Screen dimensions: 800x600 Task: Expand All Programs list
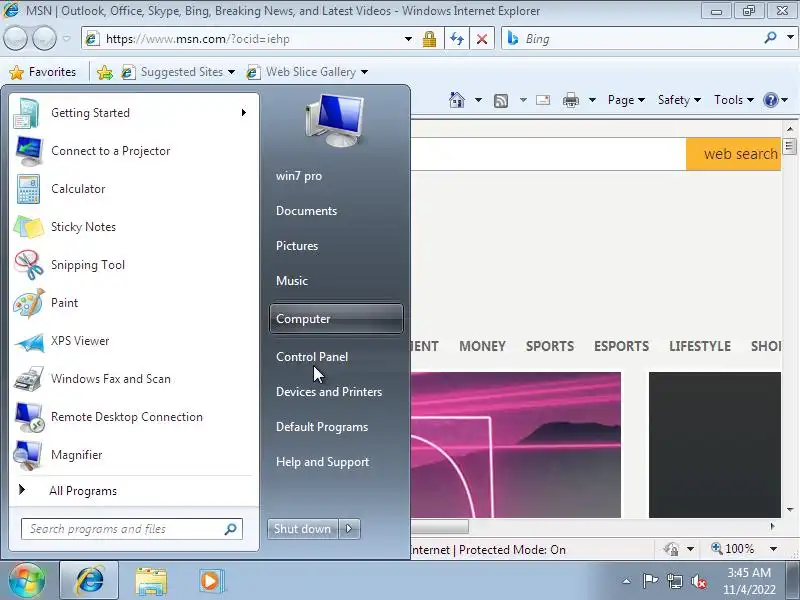pos(133,491)
